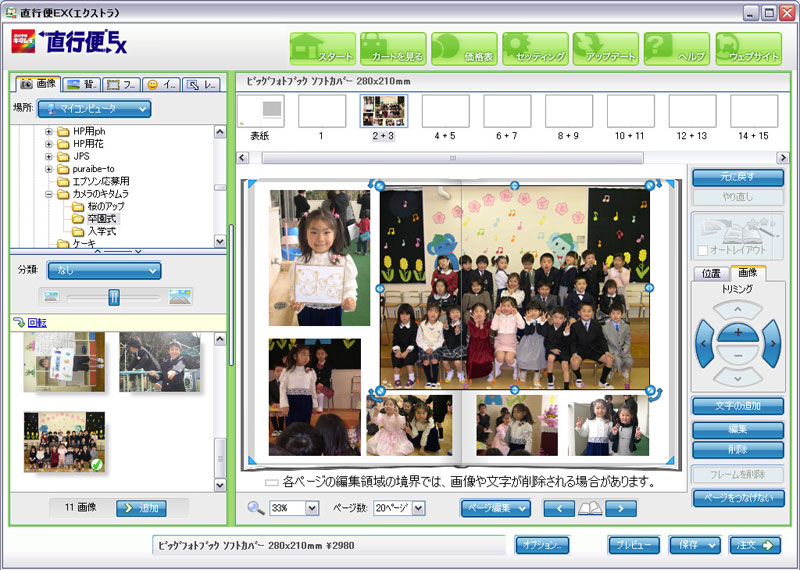Open the 分類 なし dropdown
The width and height of the screenshot is (800, 570).
104,269
